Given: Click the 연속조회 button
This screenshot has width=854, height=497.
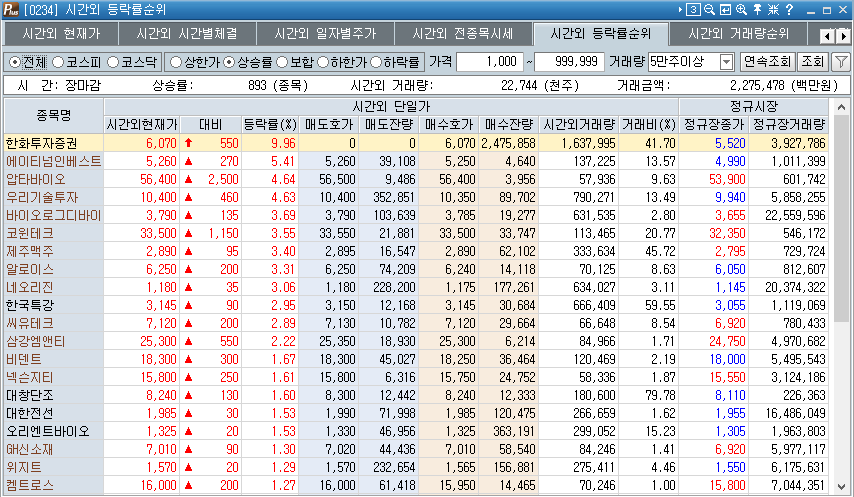Looking at the screenshot, I should (767, 62).
